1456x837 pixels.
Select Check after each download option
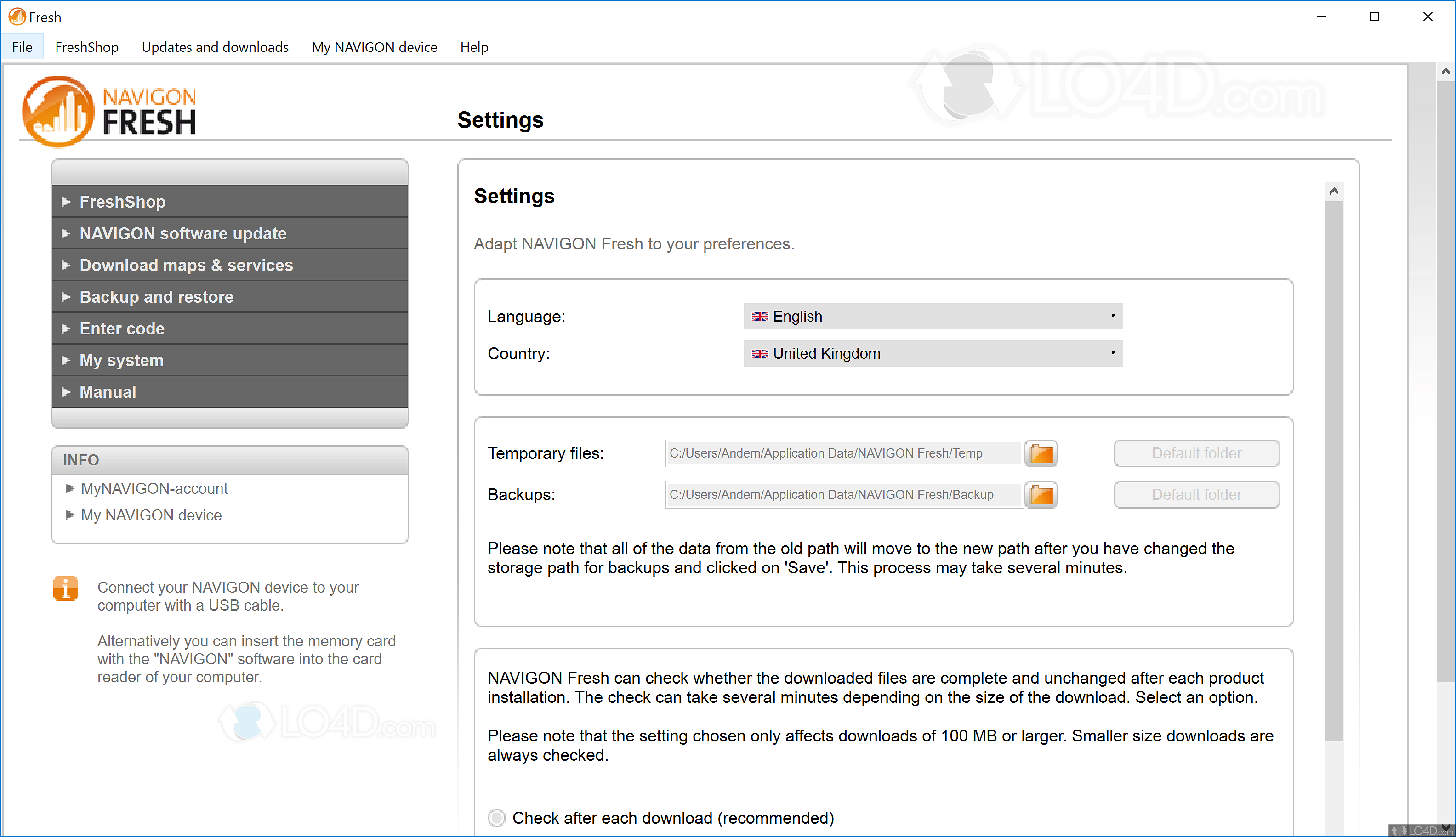pyautogui.click(x=496, y=817)
